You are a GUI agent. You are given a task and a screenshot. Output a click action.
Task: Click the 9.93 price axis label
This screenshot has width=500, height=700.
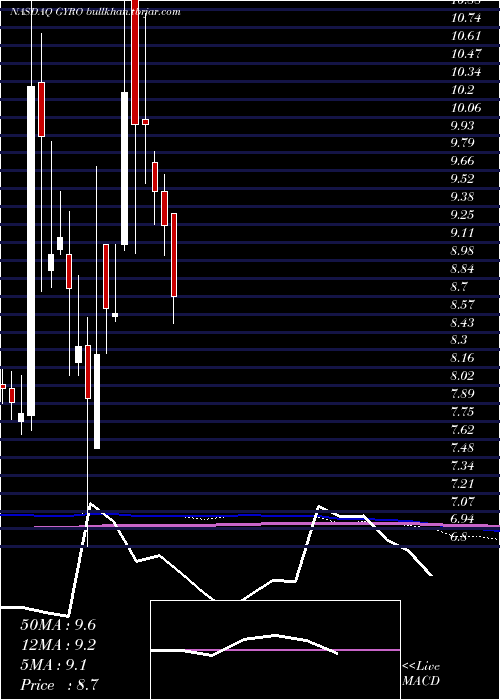tap(462, 125)
